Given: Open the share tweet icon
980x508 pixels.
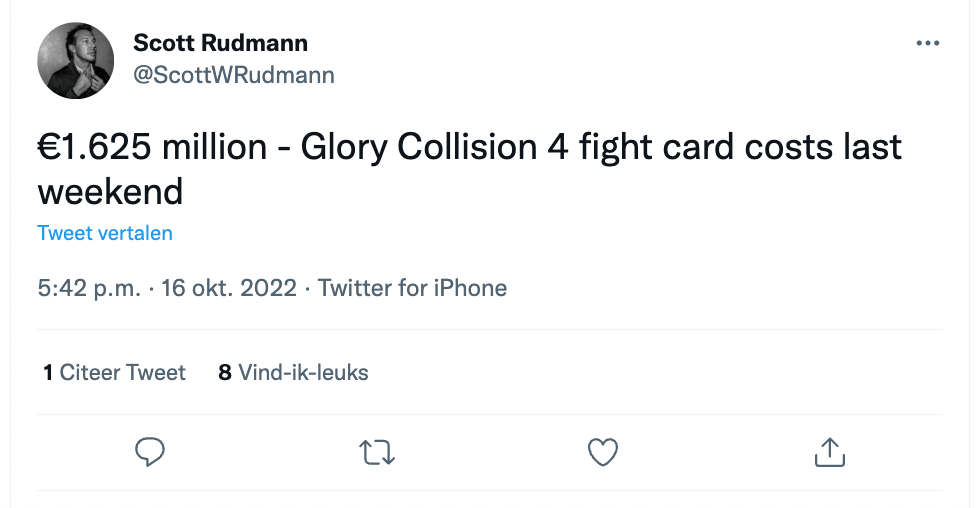Looking at the screenshot, I should pyautogui.click(x=829, y=453).
